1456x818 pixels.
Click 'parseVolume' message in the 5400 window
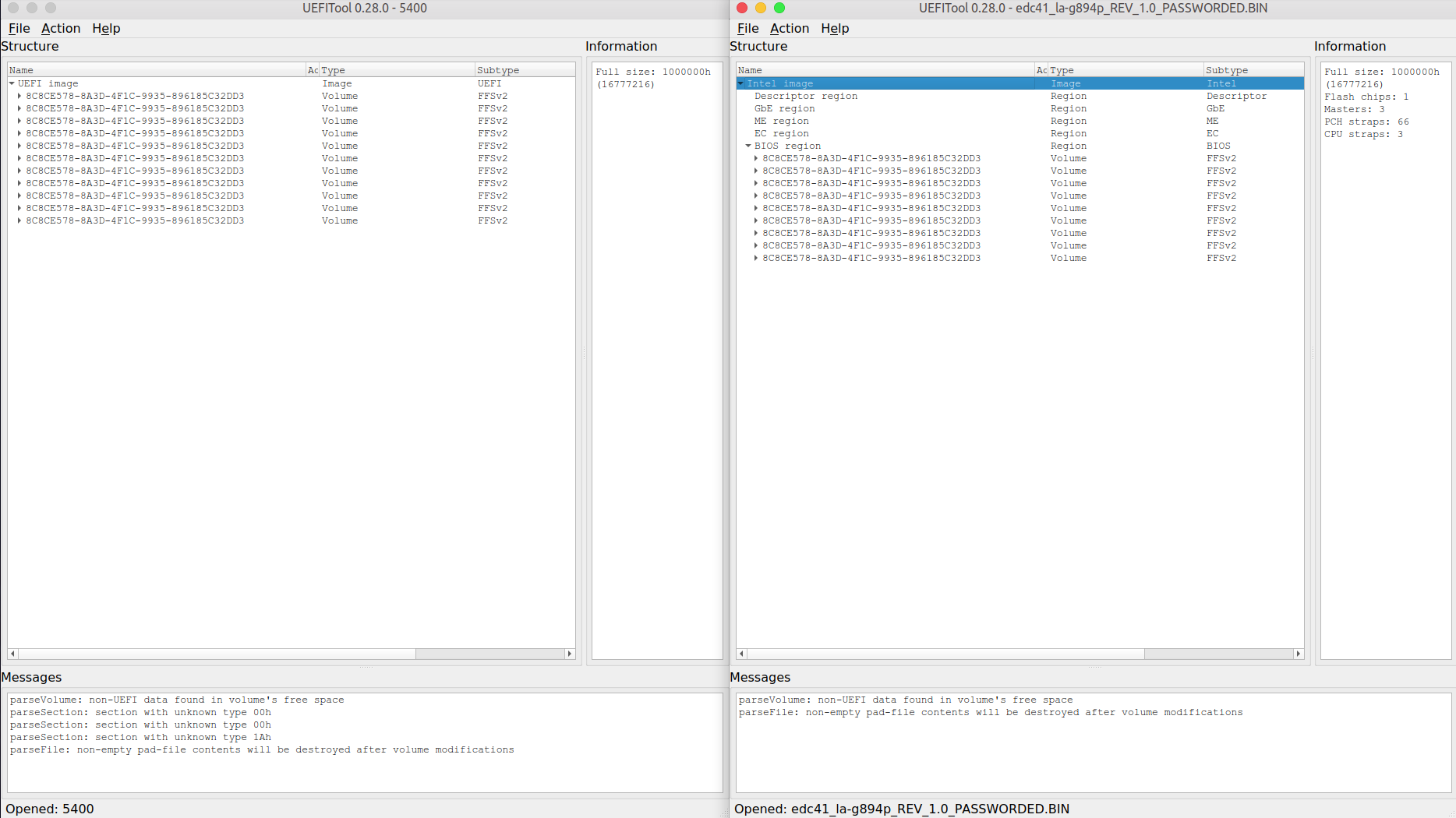177,700
